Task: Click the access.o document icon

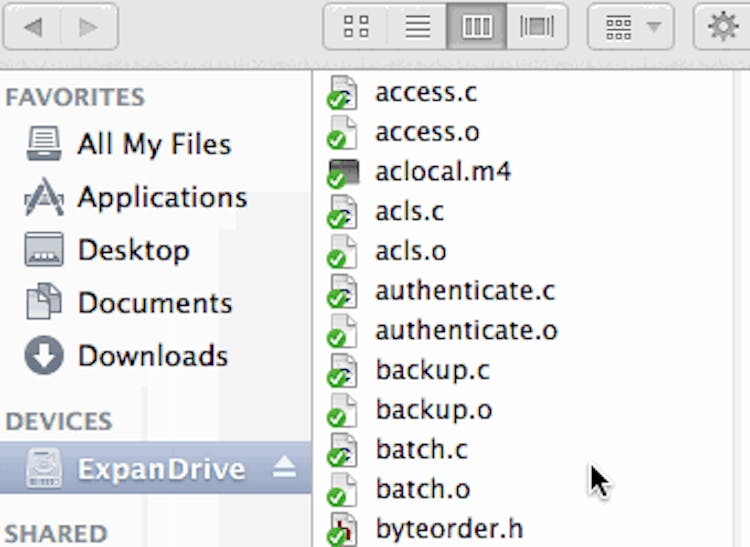Action: [342, 132]
